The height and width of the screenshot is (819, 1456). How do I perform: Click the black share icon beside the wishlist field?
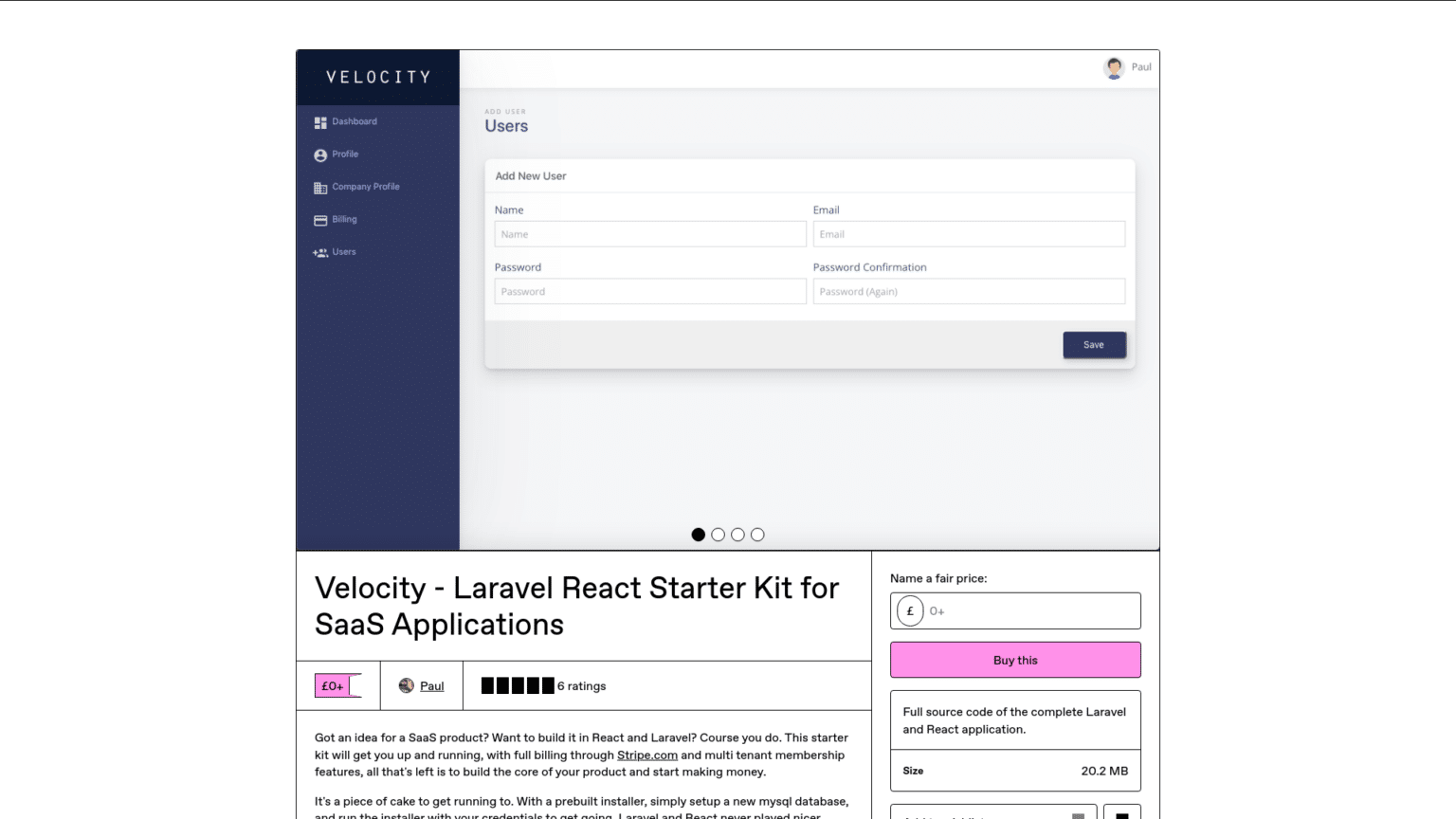click(x=1122, y=813)
